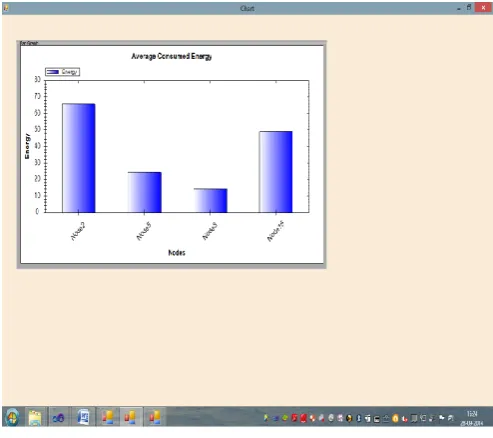Close the Chart window
Screen dimensions: 493x438
483,8
